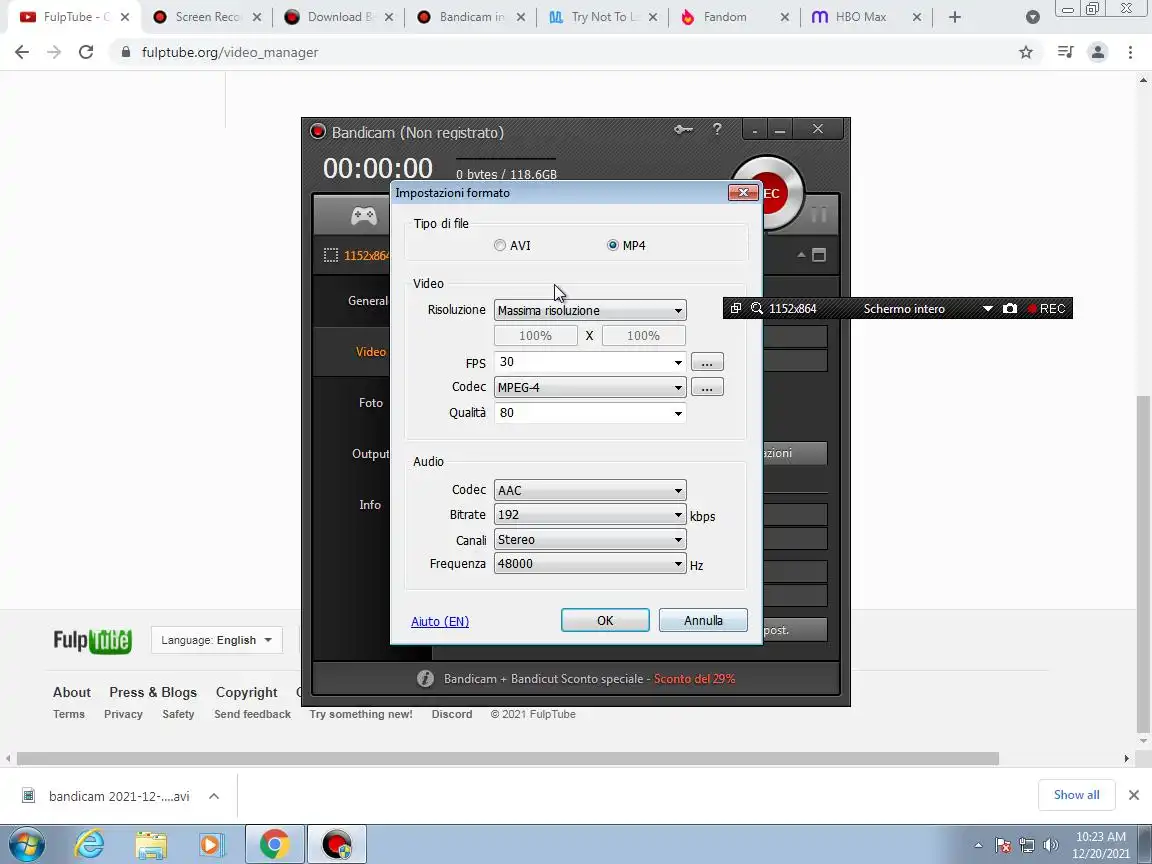Click the horizontal page scrollbar
This screenshot has height=864, width=1152.
click(x=508, y=758)
